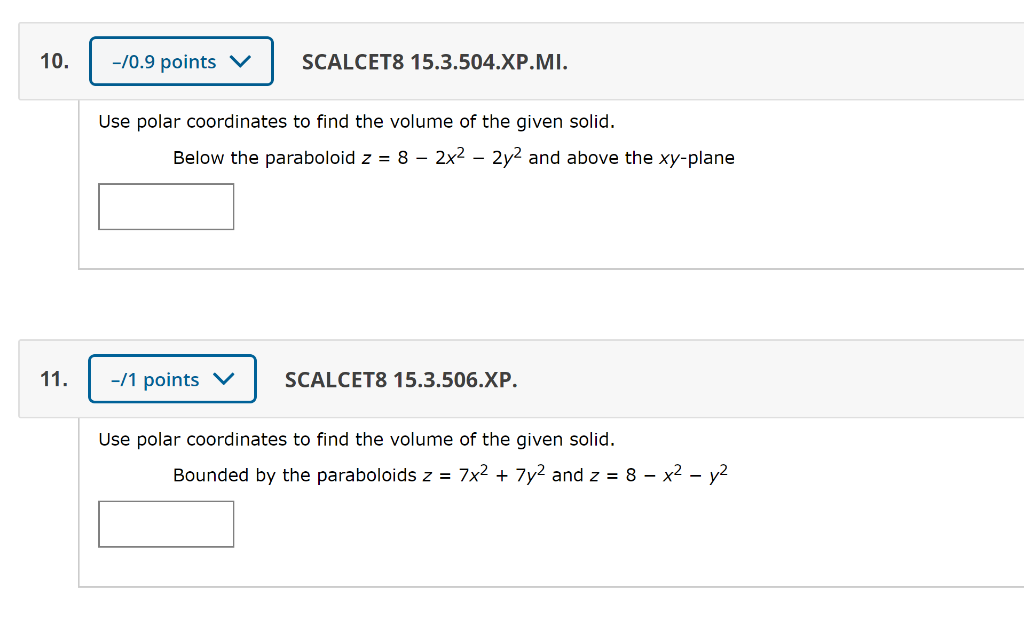Select the paraboloids equation text in question 11
Viewport: 1024px width, 639px height.
click(x=450, y=474)
